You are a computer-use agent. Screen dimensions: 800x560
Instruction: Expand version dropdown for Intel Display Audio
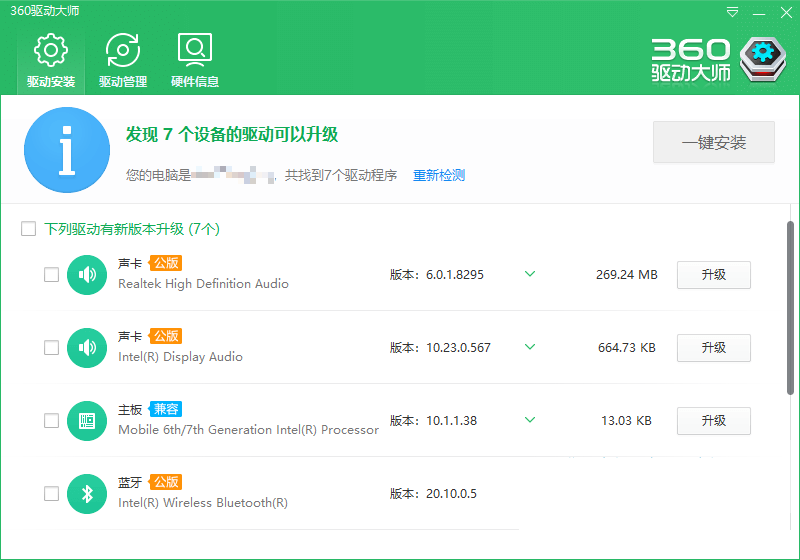[530, 347]
